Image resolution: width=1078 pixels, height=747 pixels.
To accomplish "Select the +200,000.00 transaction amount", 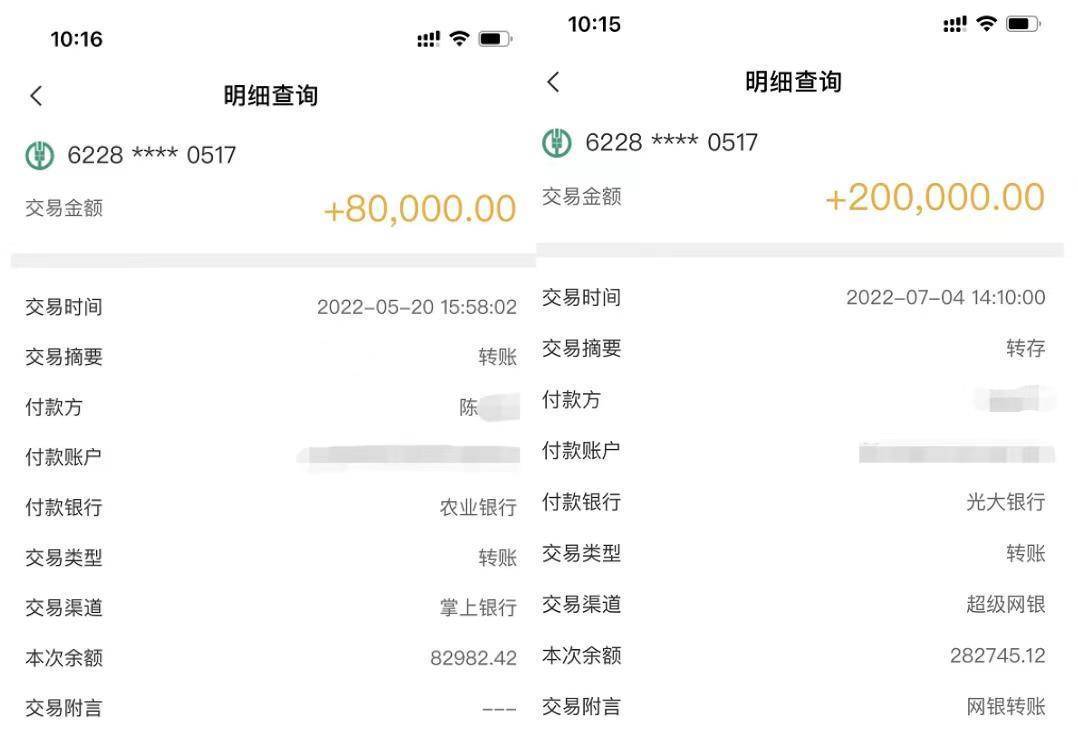I will (935, 197).
